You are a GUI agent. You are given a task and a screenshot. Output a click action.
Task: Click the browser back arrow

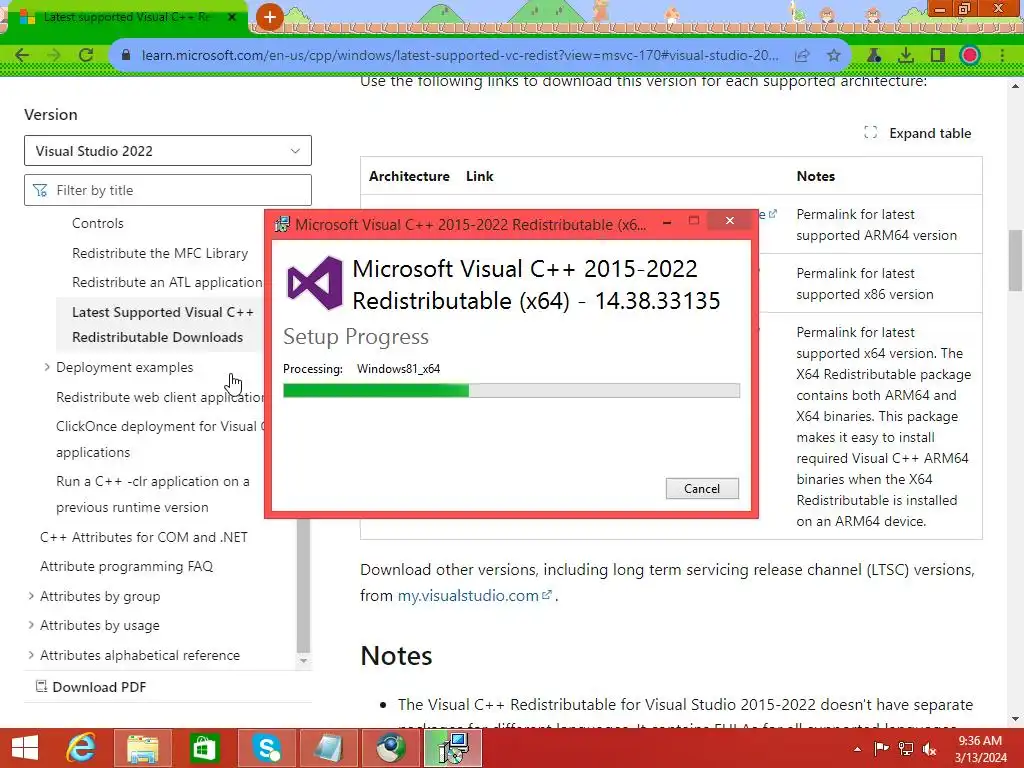coord(22,55)
